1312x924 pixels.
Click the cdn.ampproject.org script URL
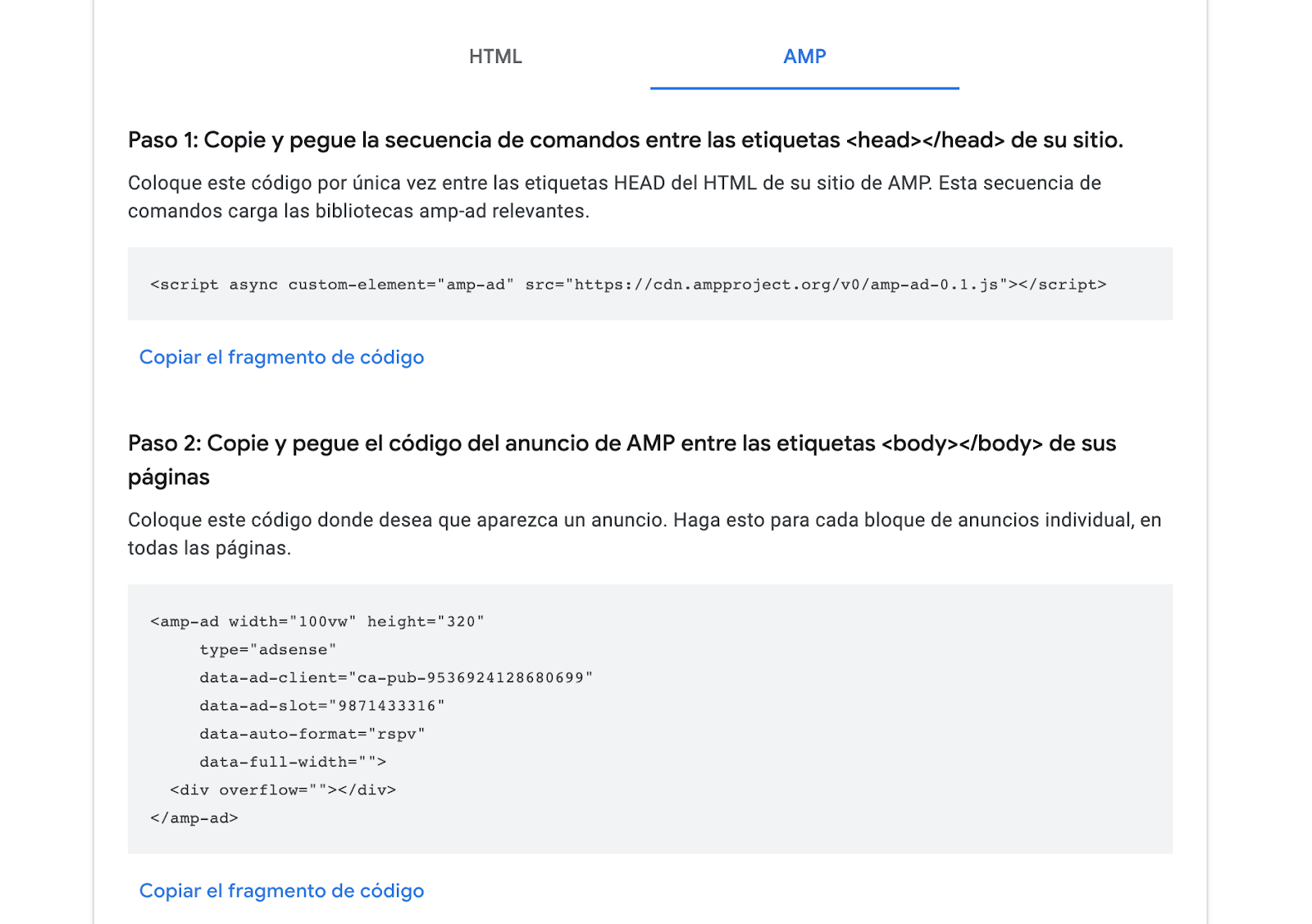[x=786, y=285]
